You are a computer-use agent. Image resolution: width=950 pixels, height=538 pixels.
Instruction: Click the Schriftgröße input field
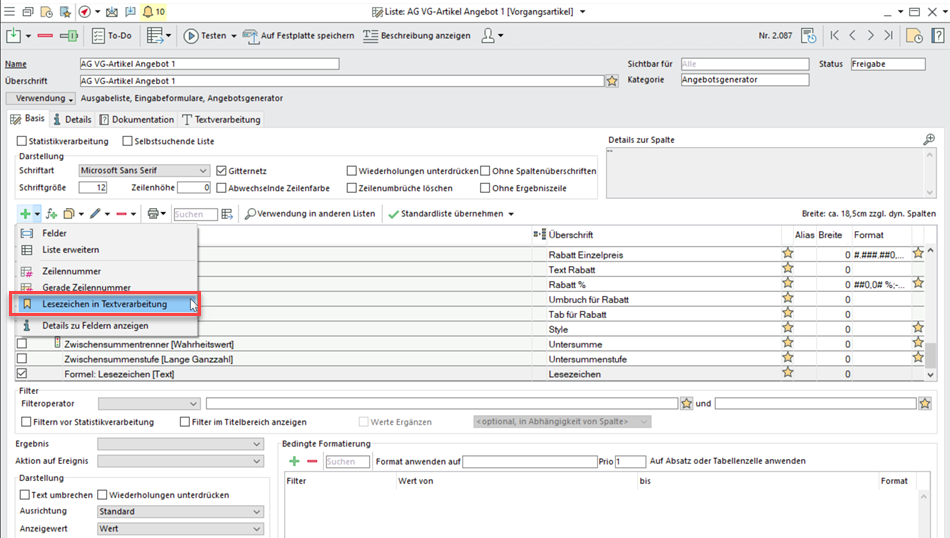pos(93,187)
